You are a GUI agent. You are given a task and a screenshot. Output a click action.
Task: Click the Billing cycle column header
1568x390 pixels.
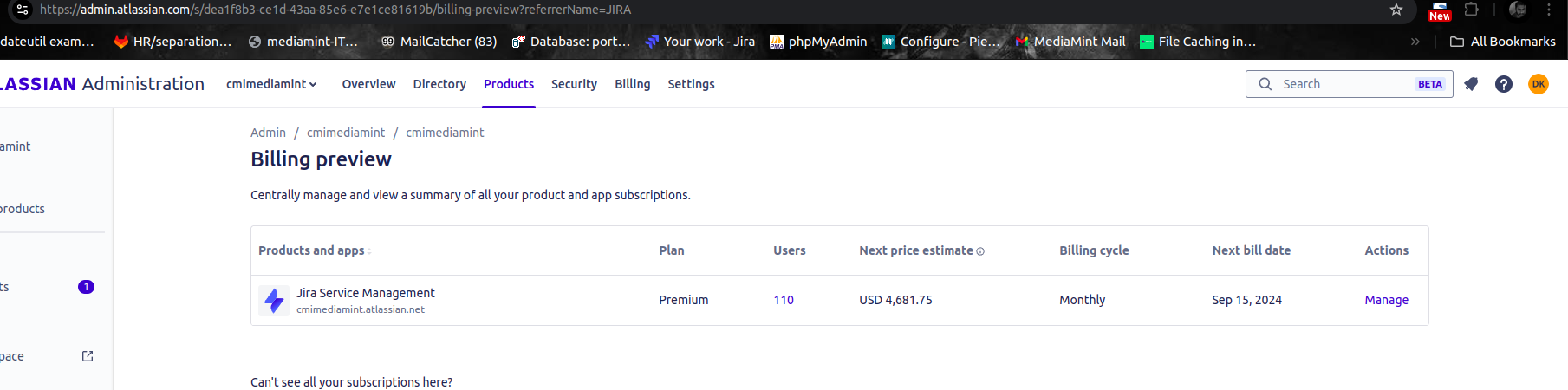tap(1094, 250)
